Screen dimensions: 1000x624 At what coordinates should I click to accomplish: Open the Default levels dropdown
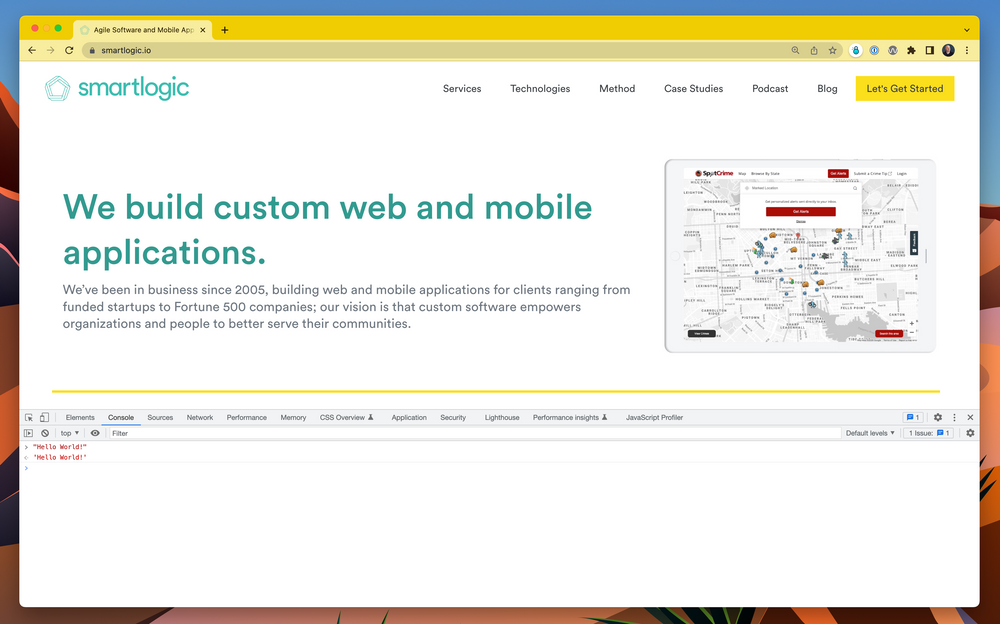tap(870, 433)
